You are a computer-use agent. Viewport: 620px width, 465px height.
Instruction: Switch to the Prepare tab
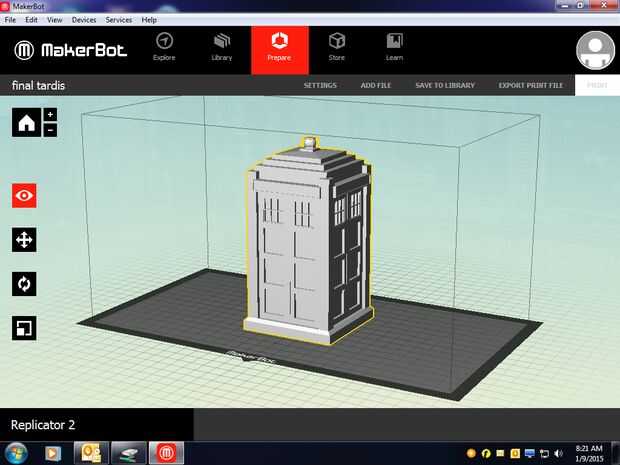pos(280,50)
